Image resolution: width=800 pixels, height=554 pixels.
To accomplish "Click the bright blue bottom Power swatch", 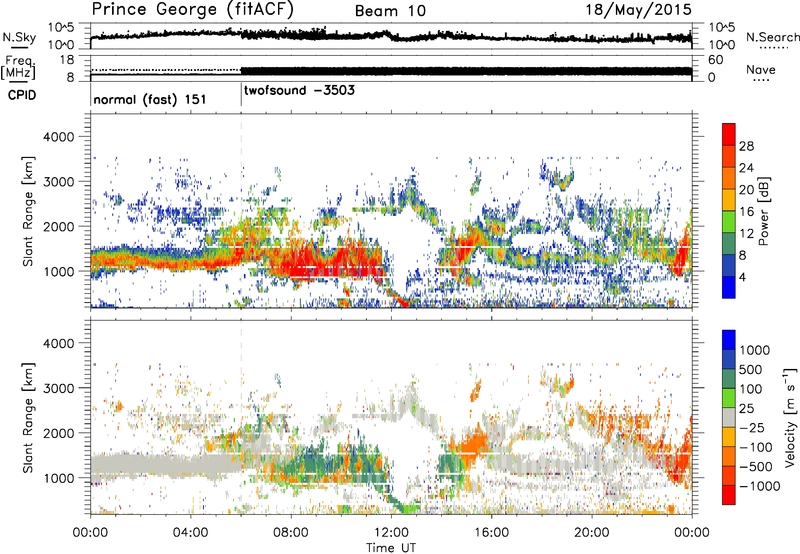I will click(x=729, y=288).
